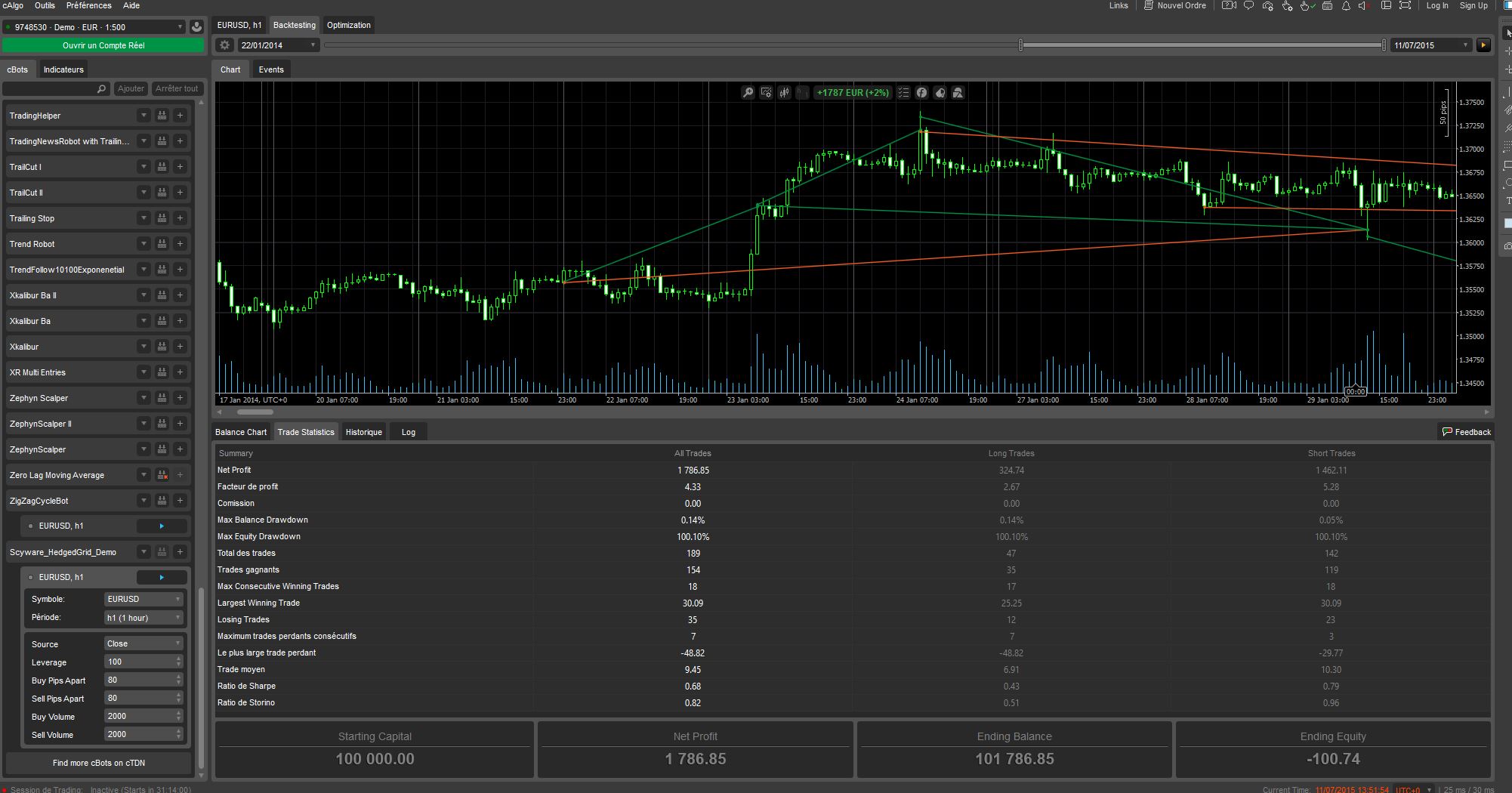Click the Ajouter button

coord(131,88)
